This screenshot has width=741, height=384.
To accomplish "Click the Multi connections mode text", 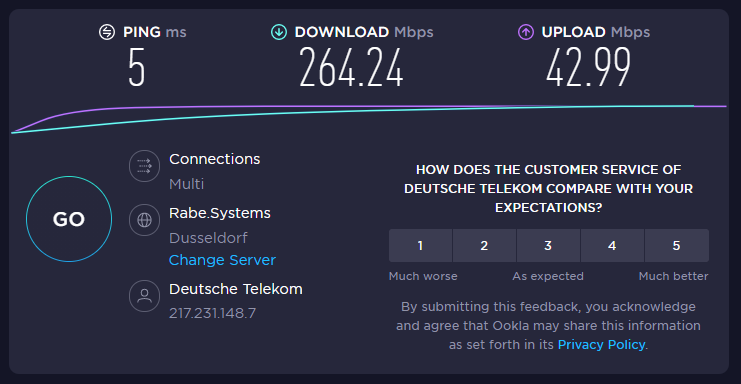I will click(x=187, y=184).
